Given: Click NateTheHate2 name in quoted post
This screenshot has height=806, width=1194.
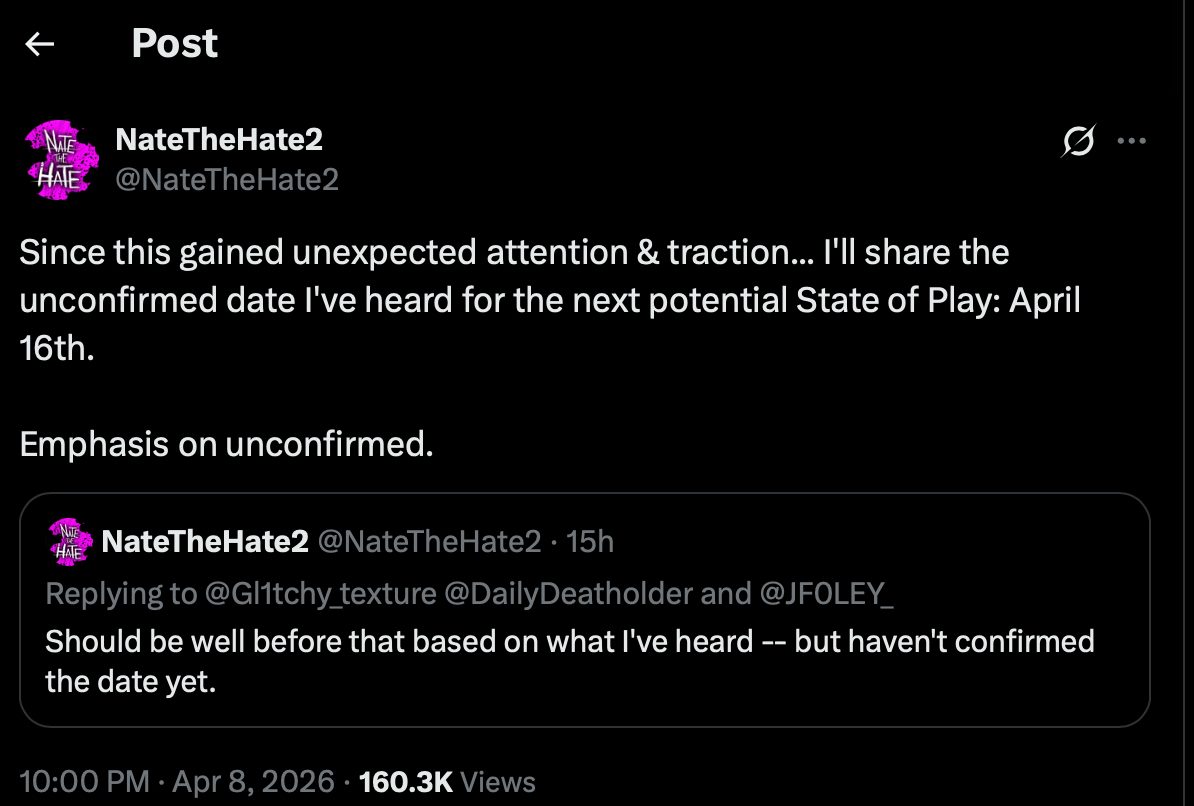Looking at the screenshot, I should coord(205,542).
